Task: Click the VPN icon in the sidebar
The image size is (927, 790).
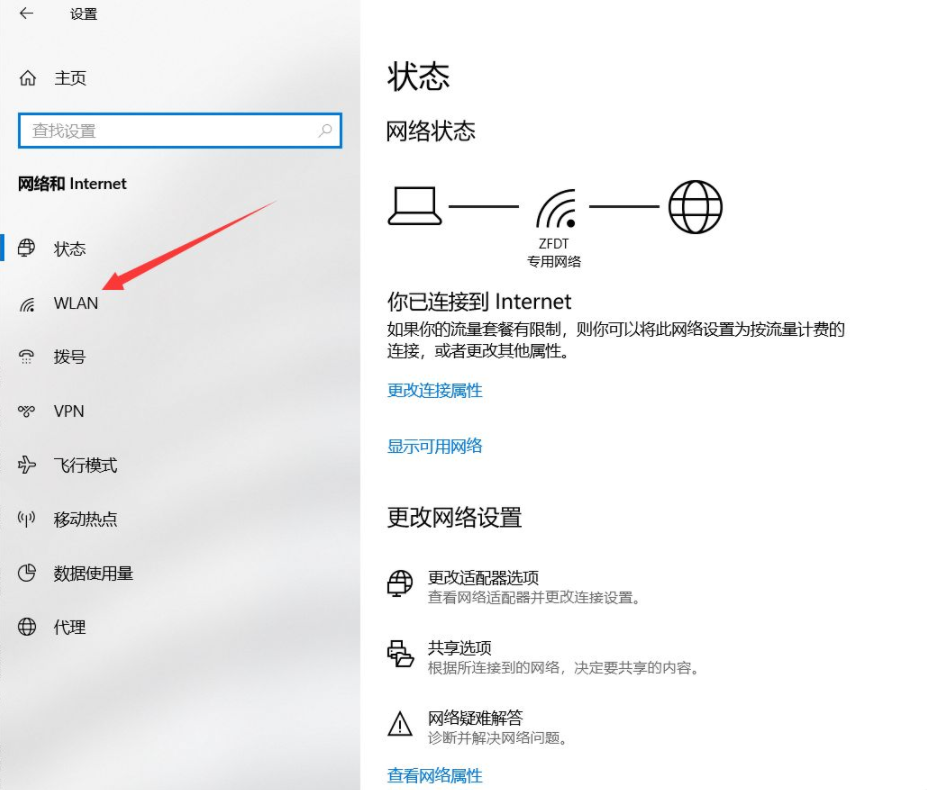Action: (x=27, y=411)
